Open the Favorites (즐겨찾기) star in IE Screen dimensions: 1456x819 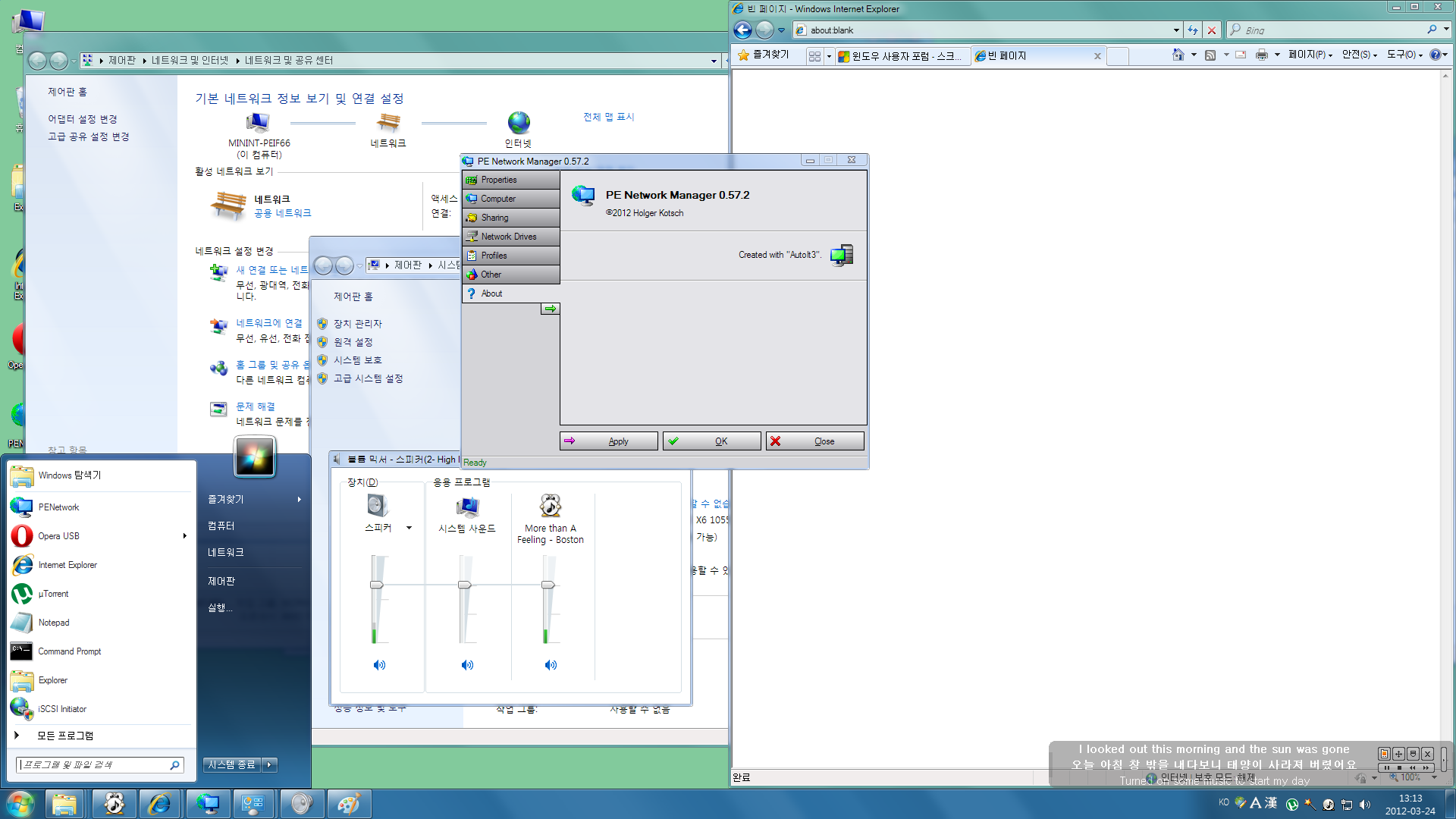pos(764,55)
